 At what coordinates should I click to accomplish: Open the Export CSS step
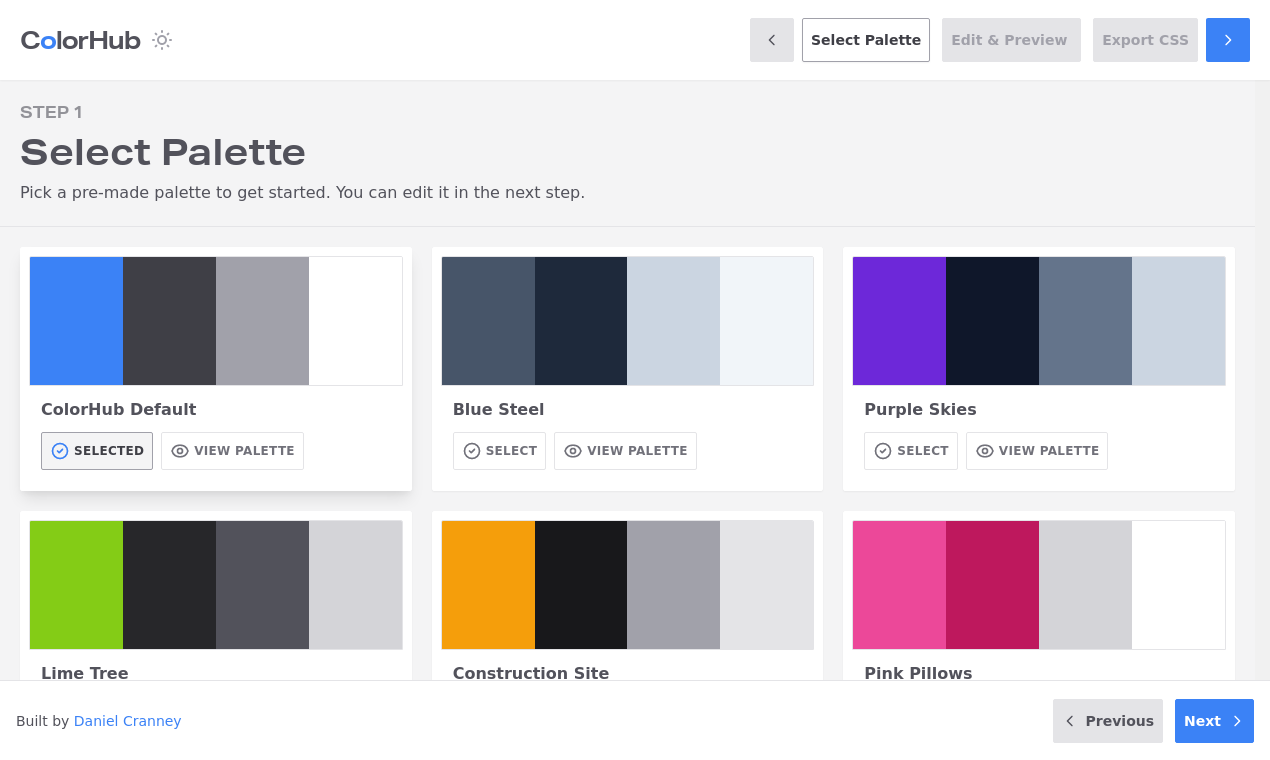tap(1144, 40)
